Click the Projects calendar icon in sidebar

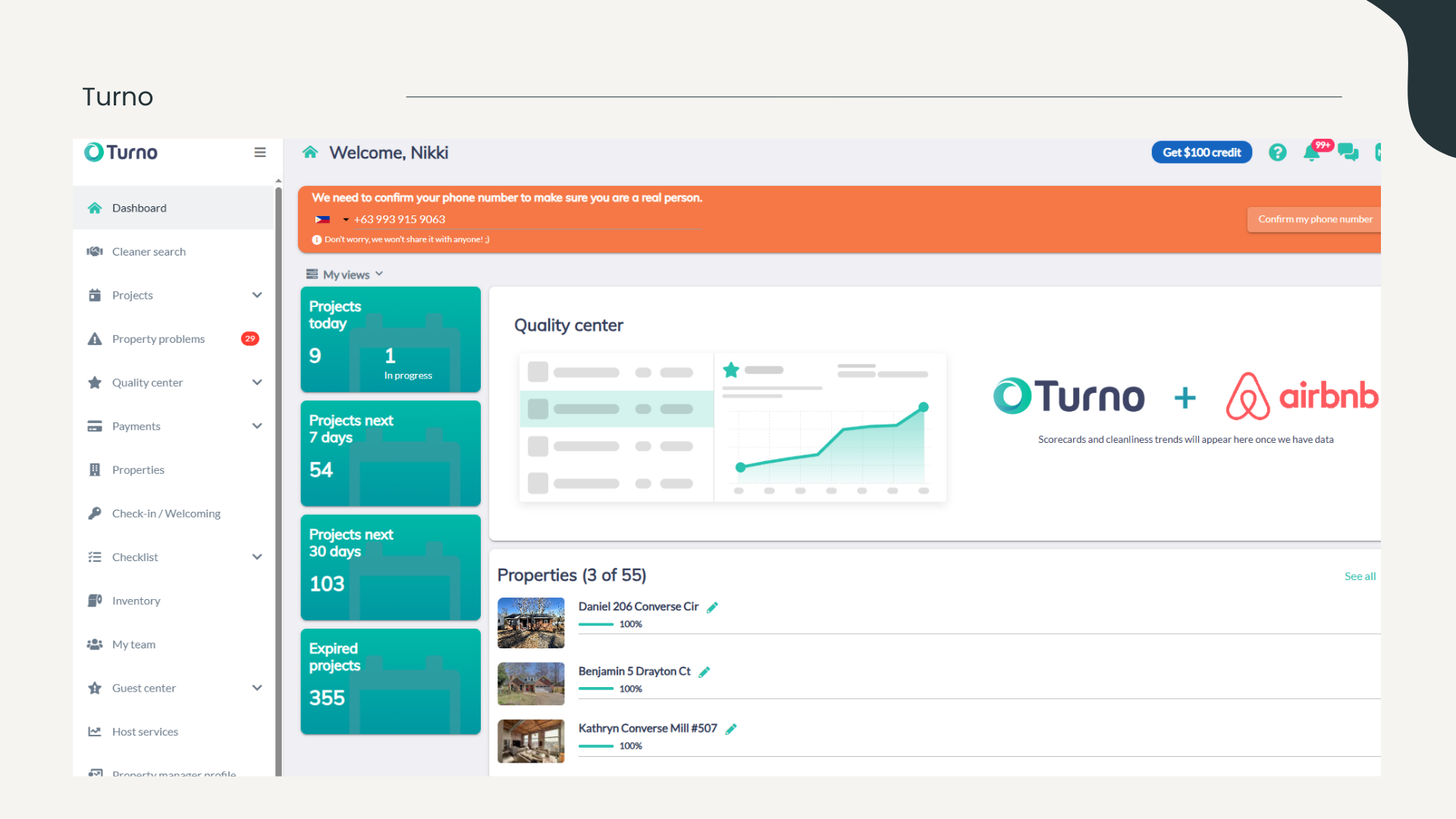(x=95, y=295)
